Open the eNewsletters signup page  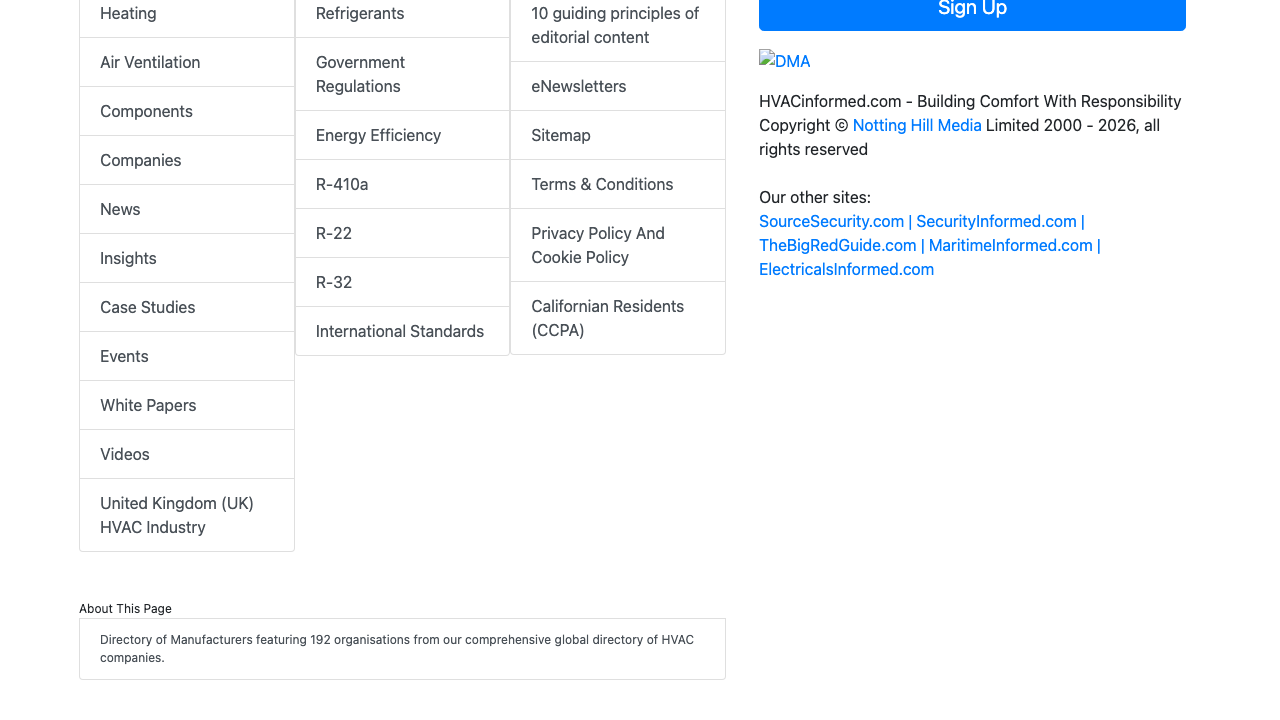pos(578,86)
